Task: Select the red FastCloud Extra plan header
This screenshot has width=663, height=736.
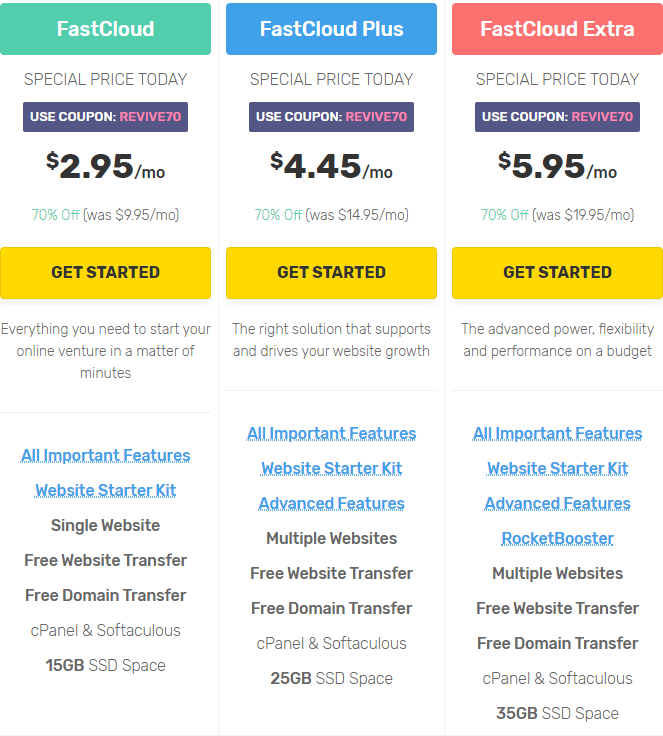Action: (x=557, y=29)
